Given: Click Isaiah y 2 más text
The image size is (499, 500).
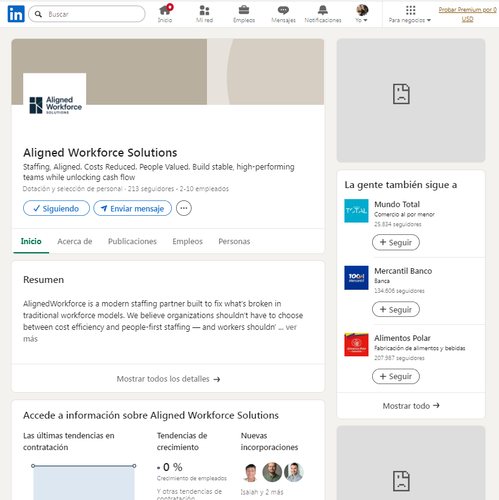Looking at the screenshot, I should tap(262, 492).
